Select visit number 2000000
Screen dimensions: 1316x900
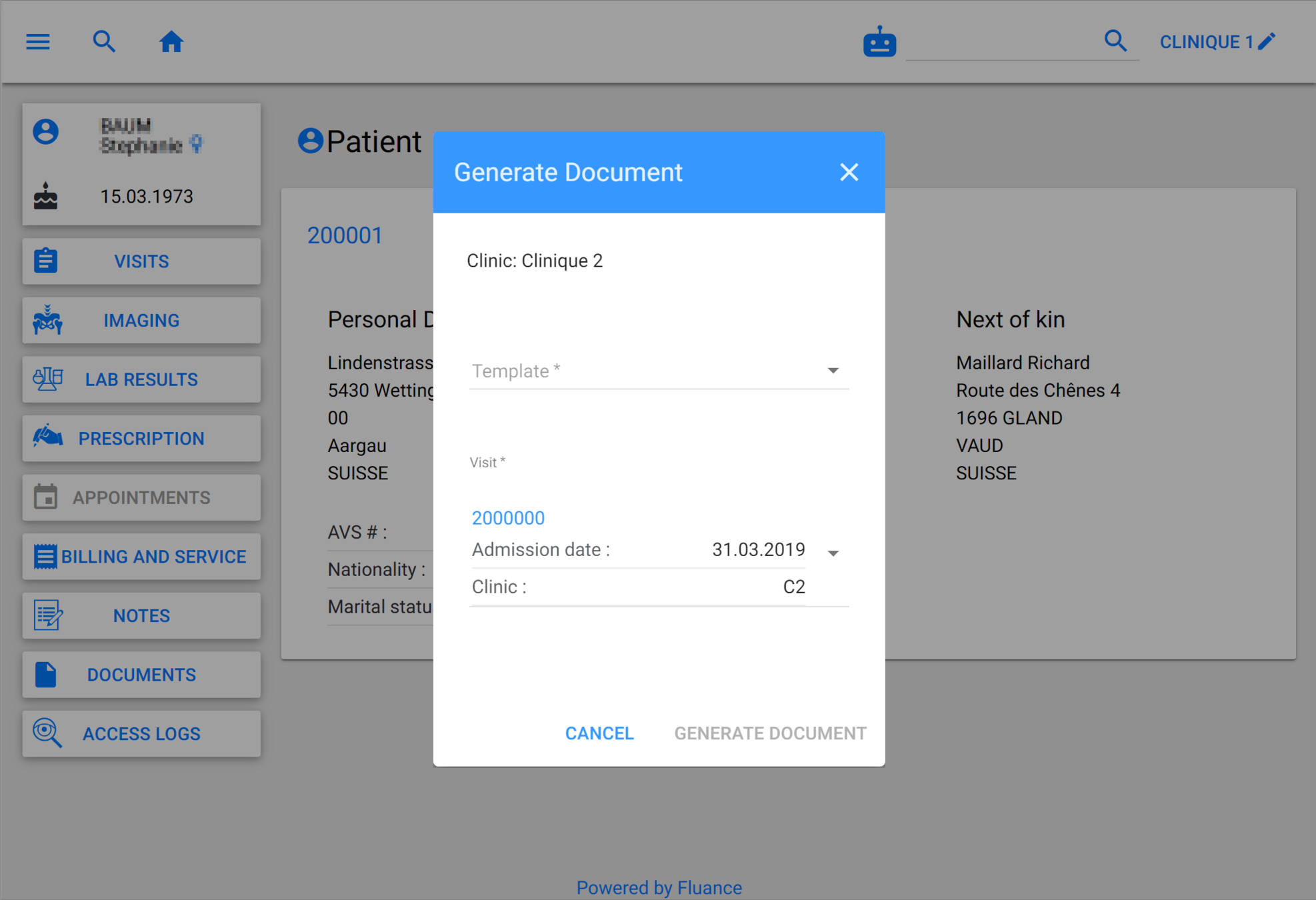click(x=508, y=518)
